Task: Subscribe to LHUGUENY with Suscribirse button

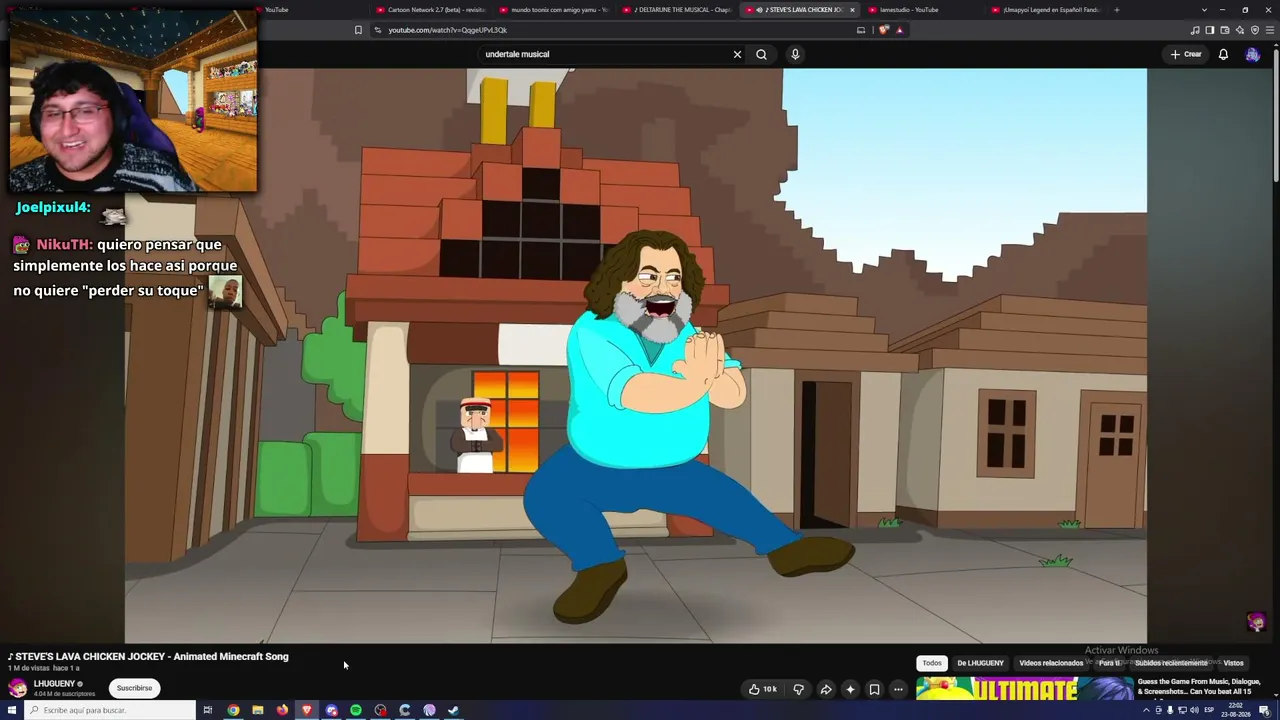Action: point(134,688)
